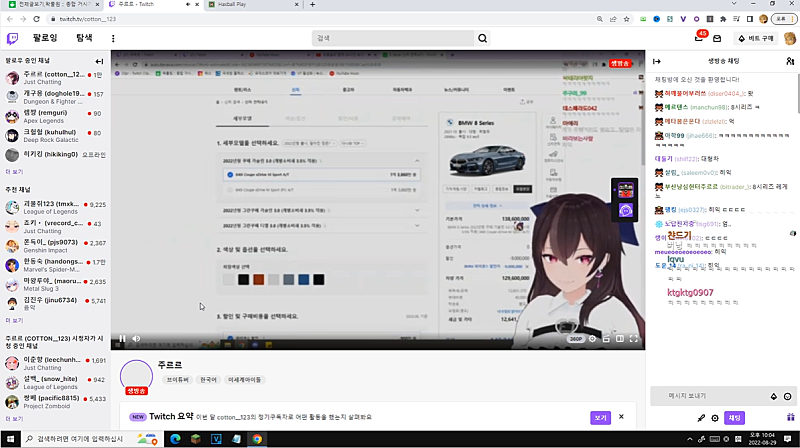
Task: Open cotton__123 channel in followed list
Action: coord(55,78)
